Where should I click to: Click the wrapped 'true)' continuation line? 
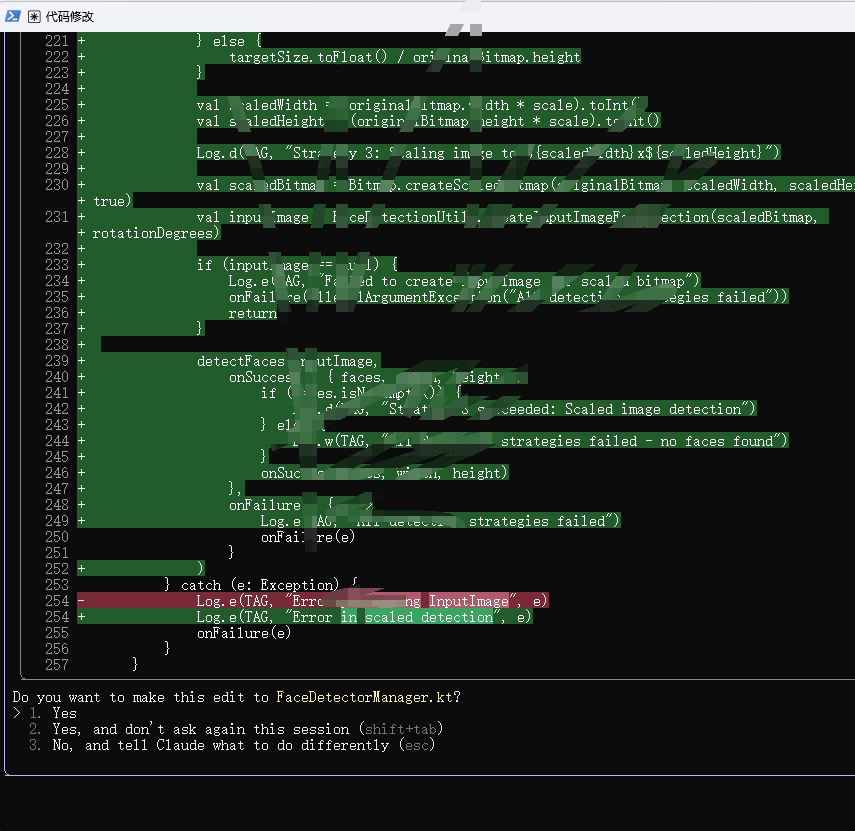(x=112, y=201)
